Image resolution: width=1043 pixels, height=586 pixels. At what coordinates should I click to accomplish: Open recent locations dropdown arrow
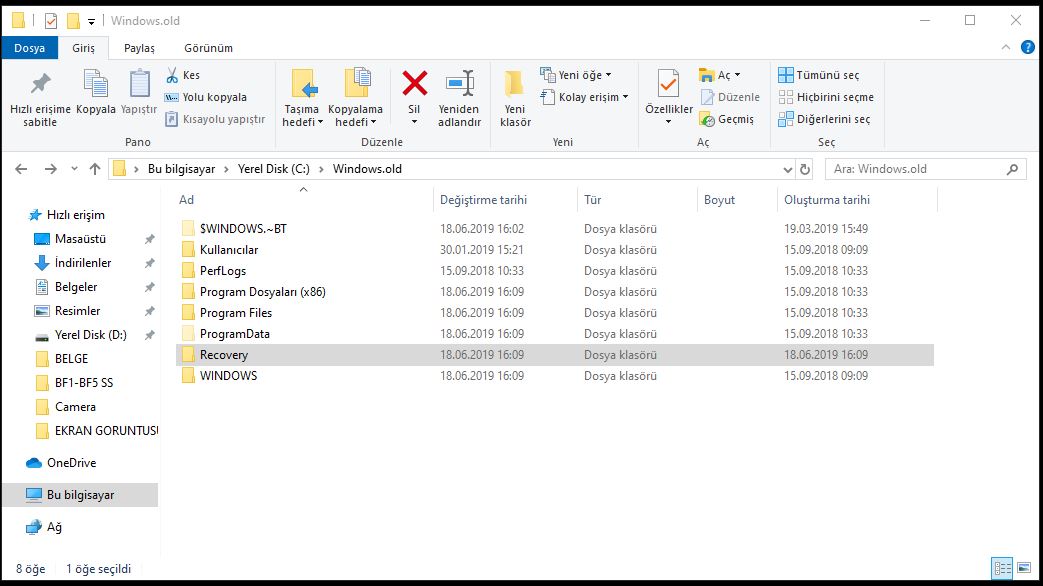(x=74, y=169)
